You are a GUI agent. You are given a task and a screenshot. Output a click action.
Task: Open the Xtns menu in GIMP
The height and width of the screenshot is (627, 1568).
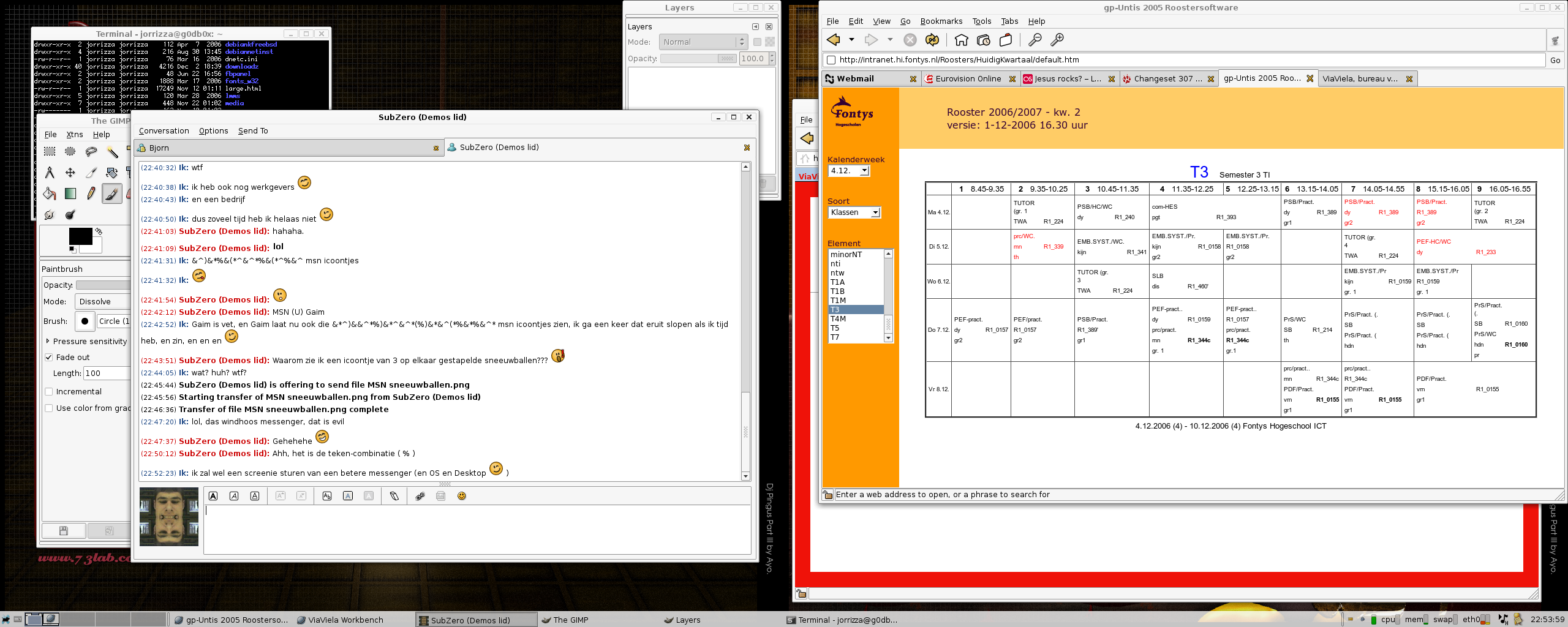tap(75, 135)
